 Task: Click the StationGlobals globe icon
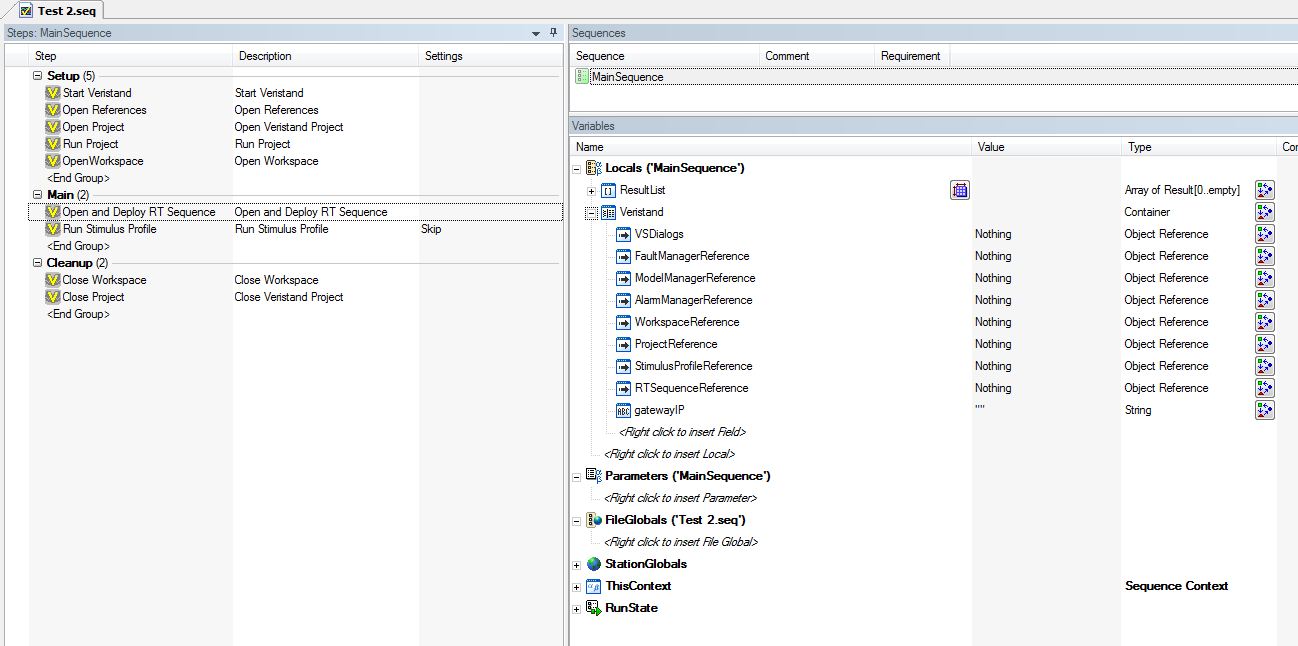tap(594, 564)
